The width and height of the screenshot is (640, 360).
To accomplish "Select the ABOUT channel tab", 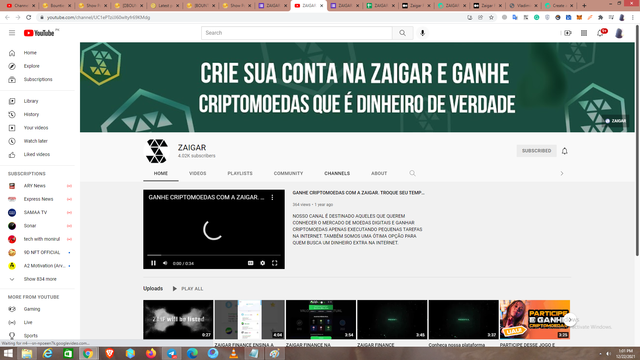I will pos(379,173).
